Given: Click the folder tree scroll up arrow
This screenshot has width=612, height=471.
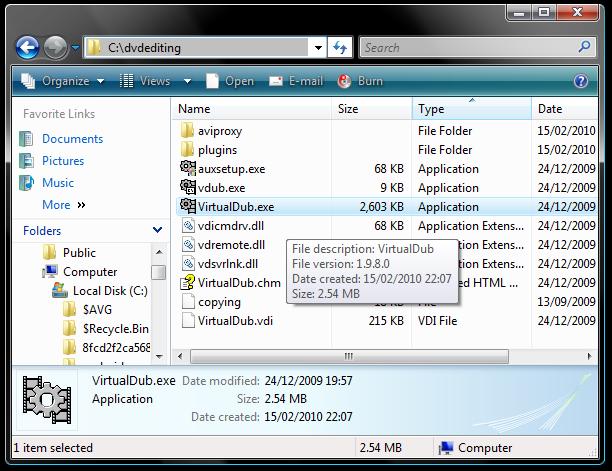Looking at the screenshot, I should pos(159,252).
